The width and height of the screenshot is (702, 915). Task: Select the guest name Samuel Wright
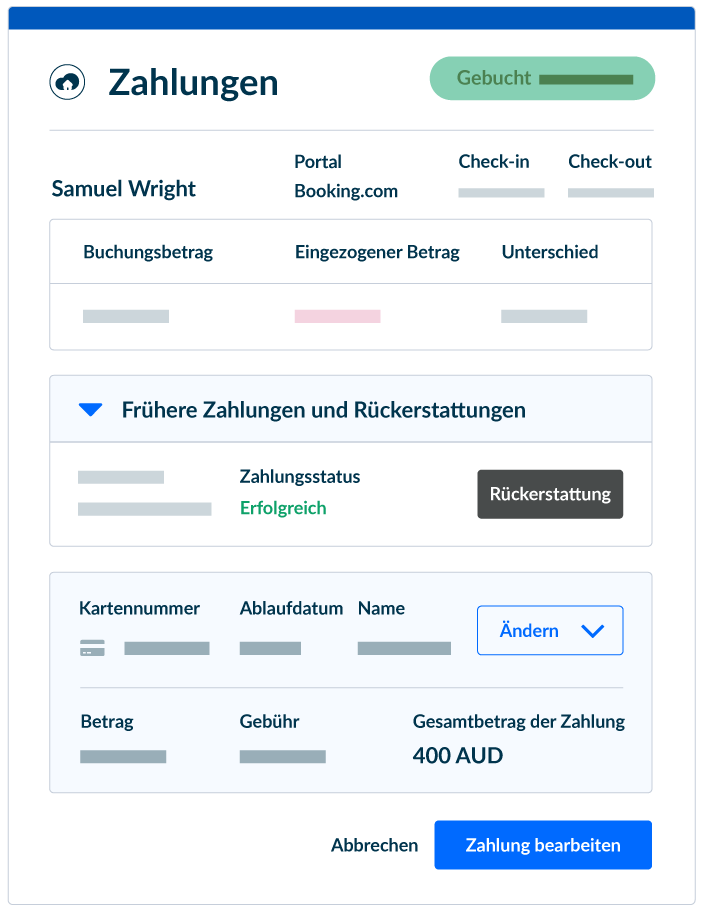(124, 188)
